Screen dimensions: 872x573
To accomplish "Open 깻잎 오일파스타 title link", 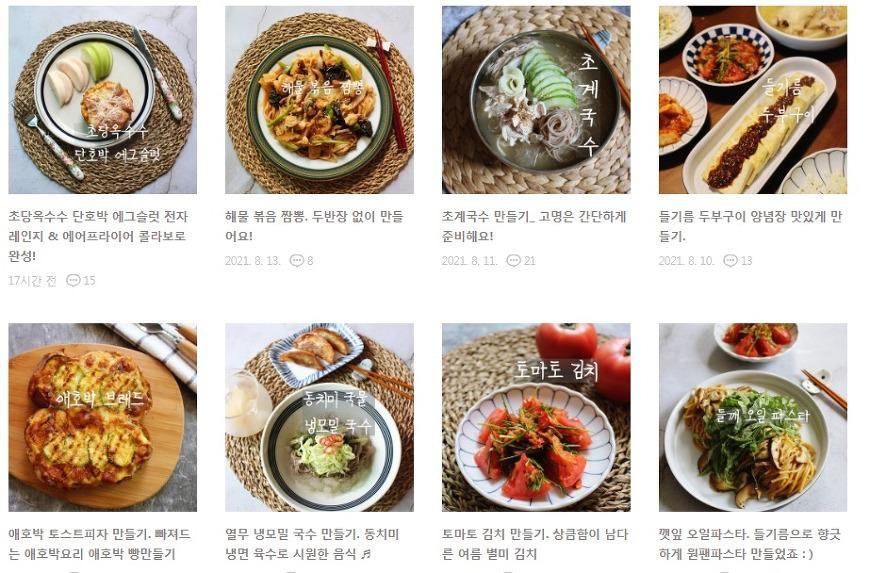I will [x=750, y=544].
